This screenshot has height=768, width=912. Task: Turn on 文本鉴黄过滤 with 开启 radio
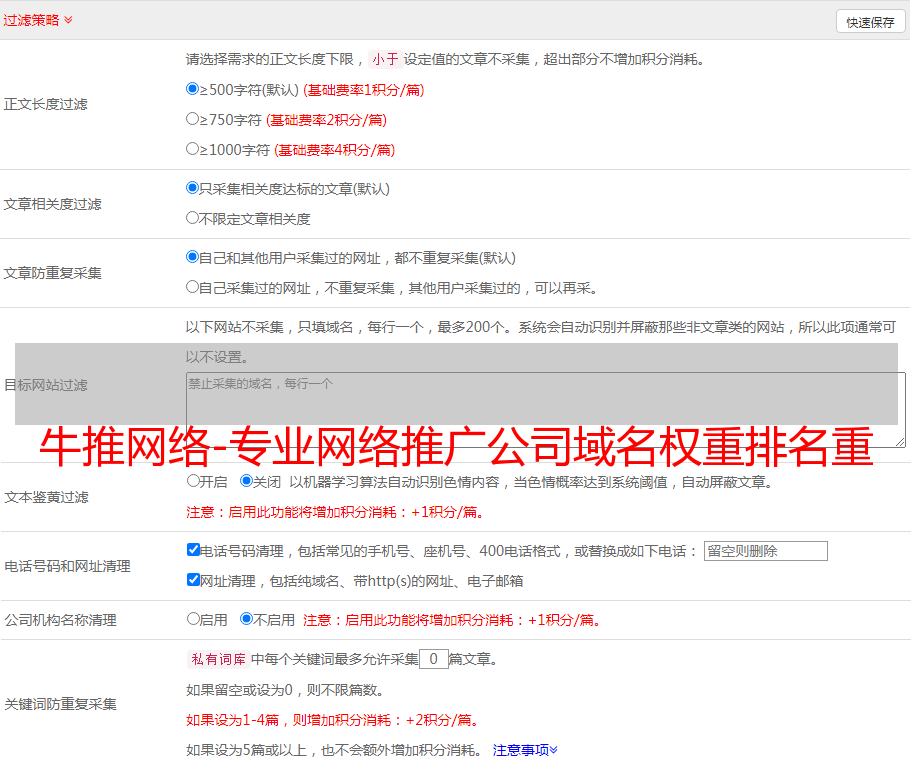(x=193, y=481)
